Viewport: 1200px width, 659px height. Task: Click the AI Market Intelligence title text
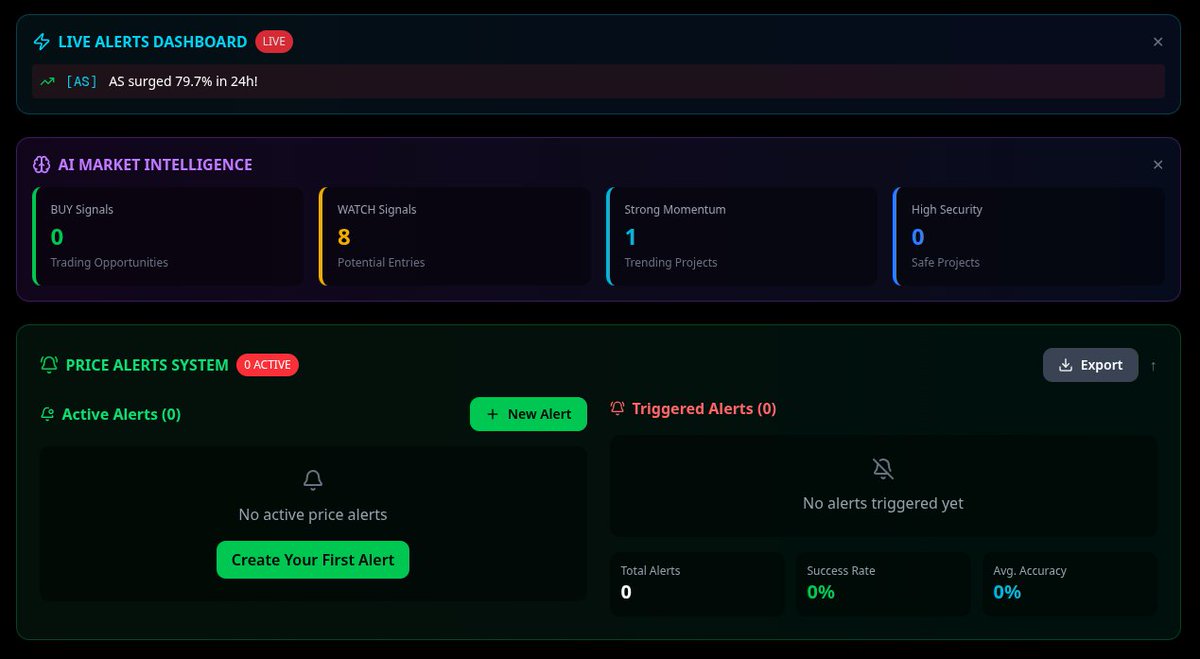click(x=155, y=165)
